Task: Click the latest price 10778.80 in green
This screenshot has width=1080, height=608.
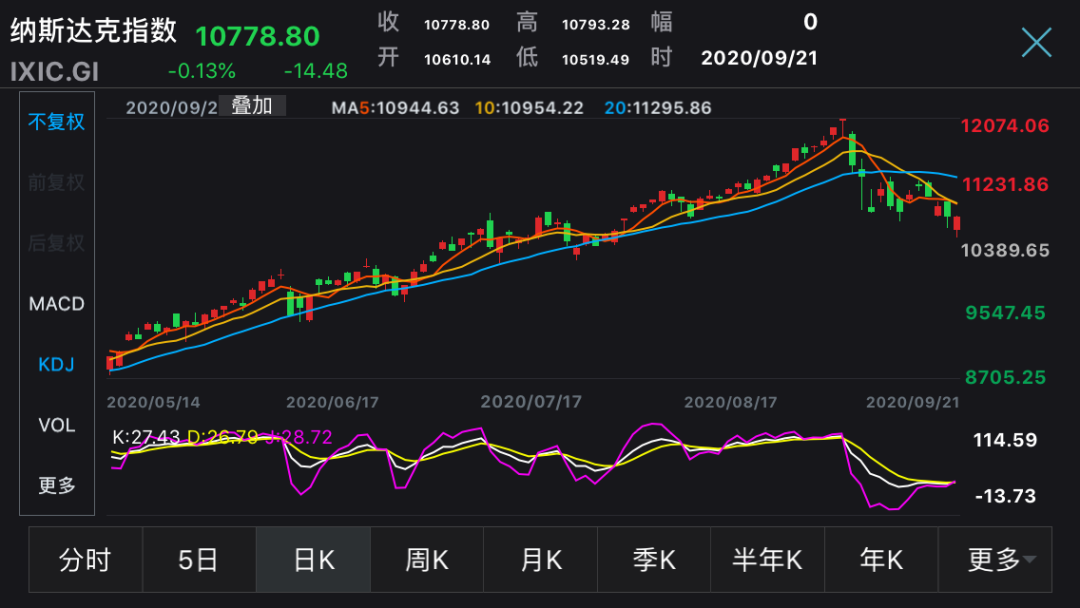Action: point(258,36)
